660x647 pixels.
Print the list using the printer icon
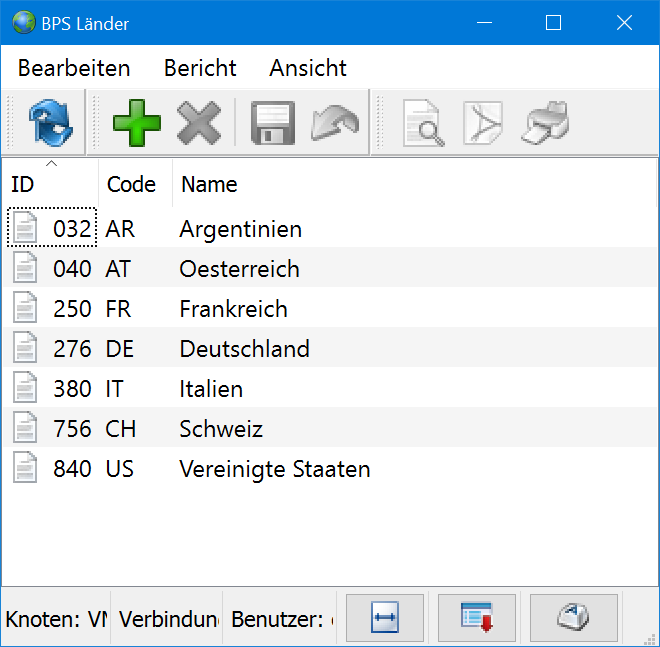[x=547, y=124]
